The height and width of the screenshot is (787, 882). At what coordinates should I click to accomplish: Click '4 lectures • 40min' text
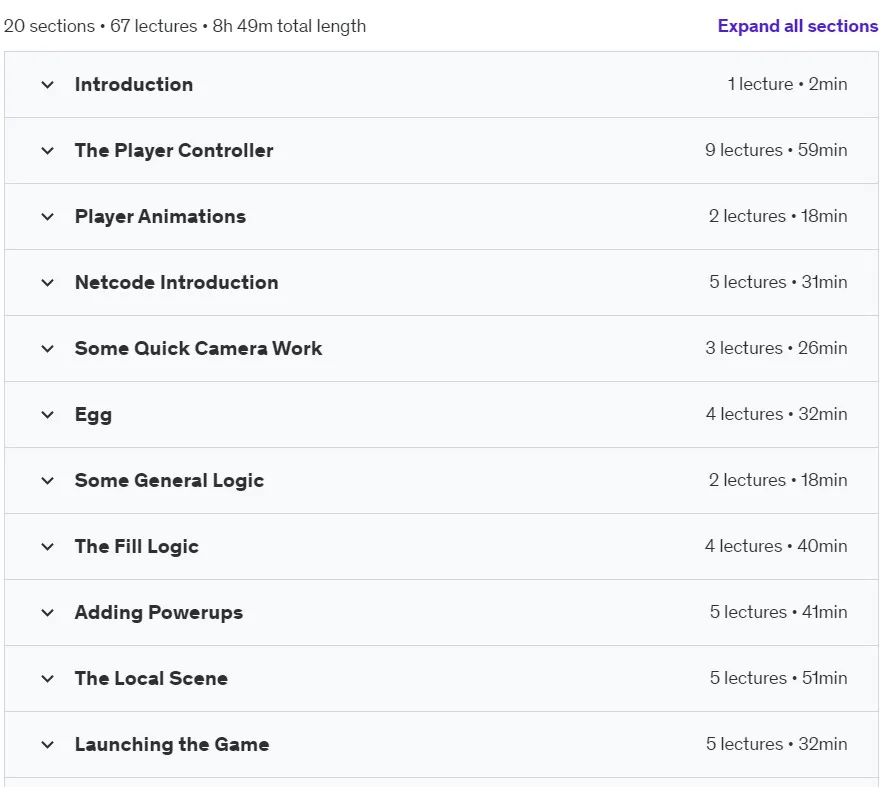click(x=776, y=546)
